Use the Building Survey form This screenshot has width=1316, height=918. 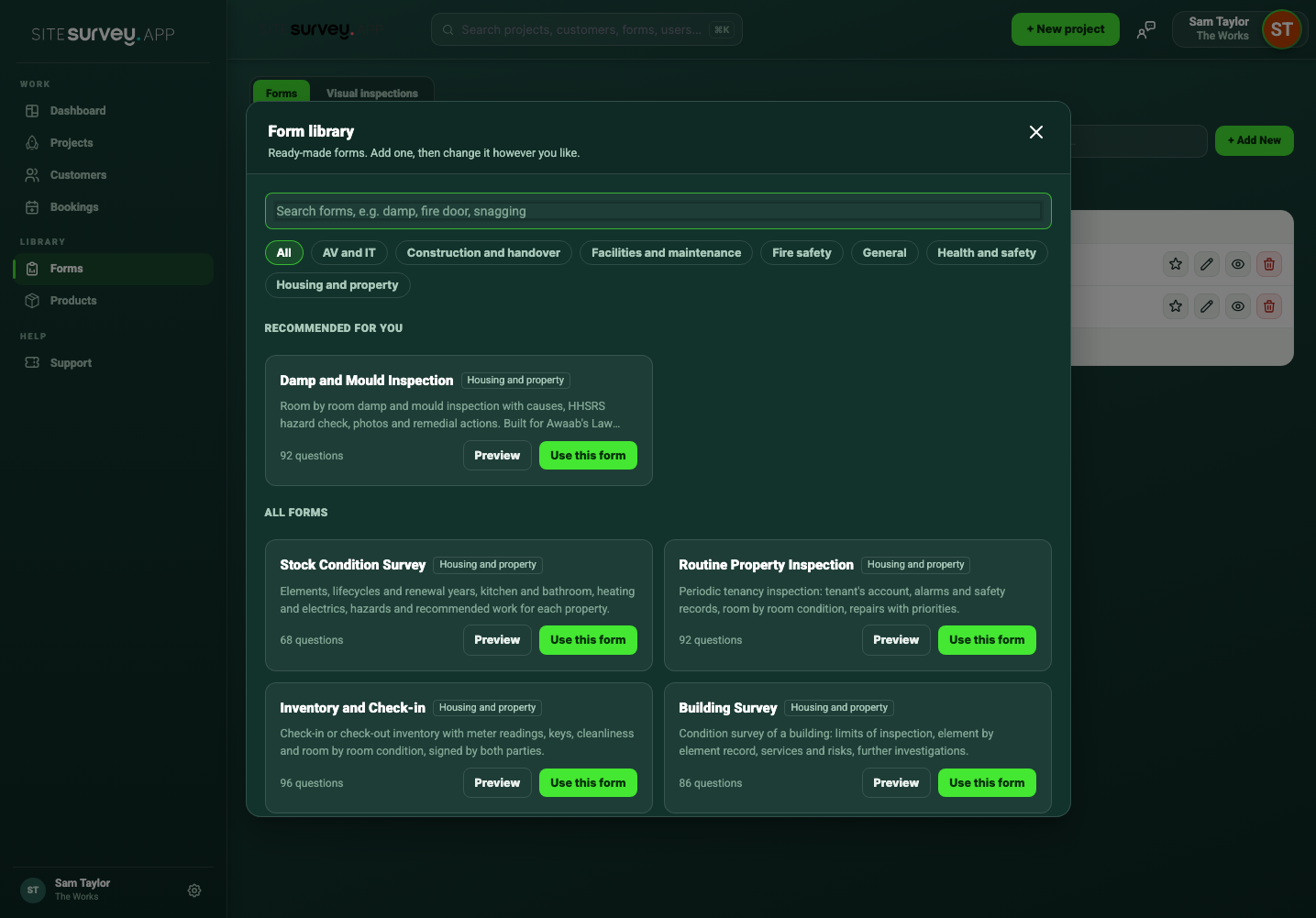987,783
